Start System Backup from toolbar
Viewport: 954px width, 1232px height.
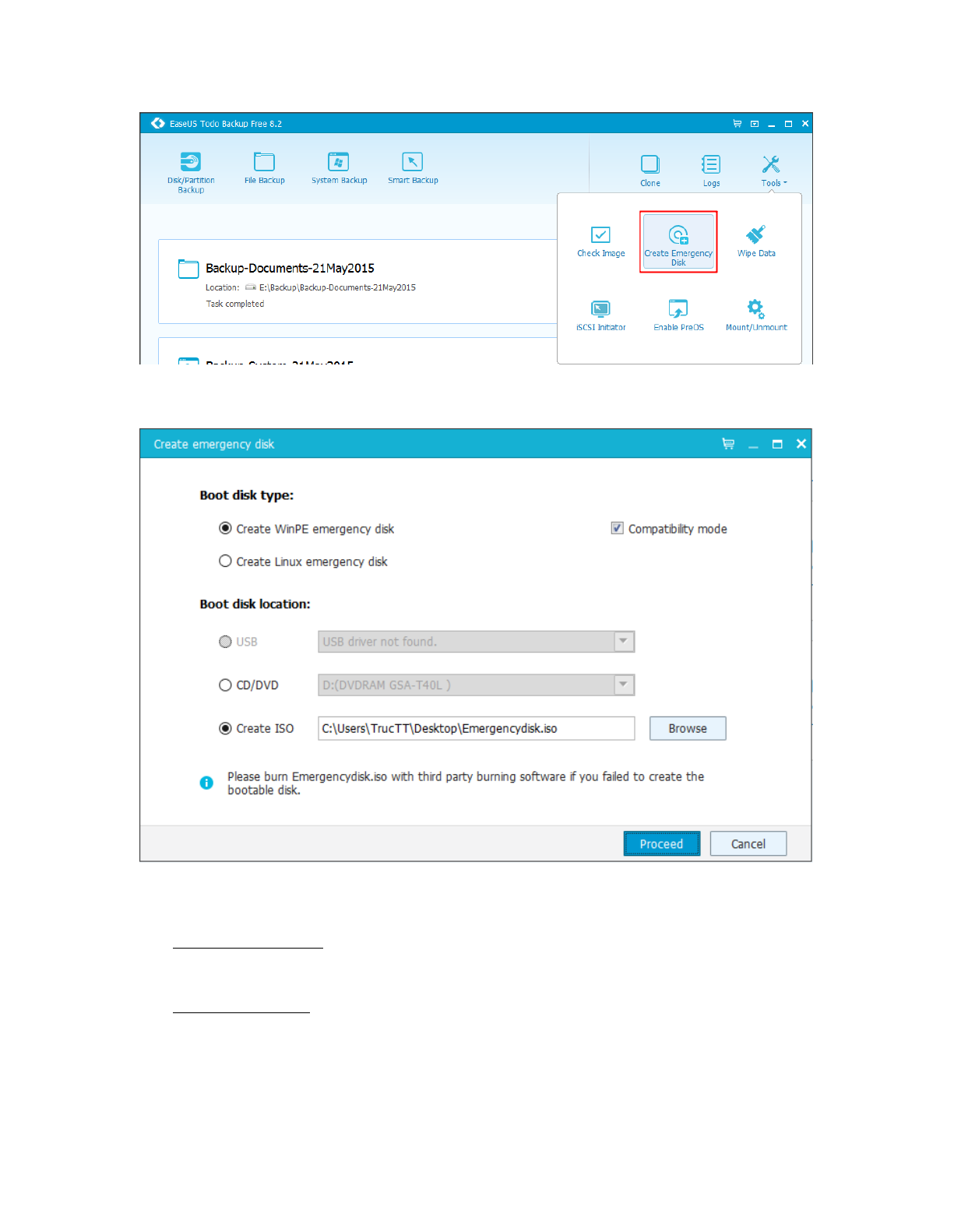click(339, 167)
